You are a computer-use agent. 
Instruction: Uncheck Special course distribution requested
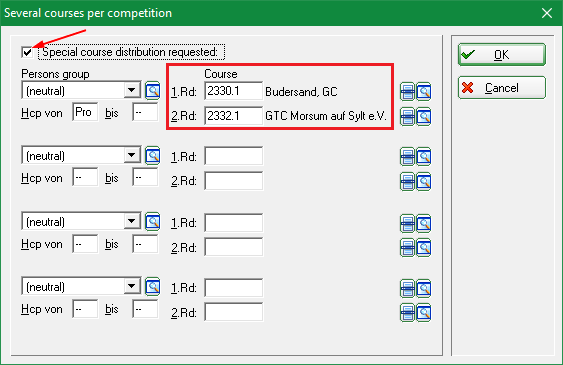27,52
